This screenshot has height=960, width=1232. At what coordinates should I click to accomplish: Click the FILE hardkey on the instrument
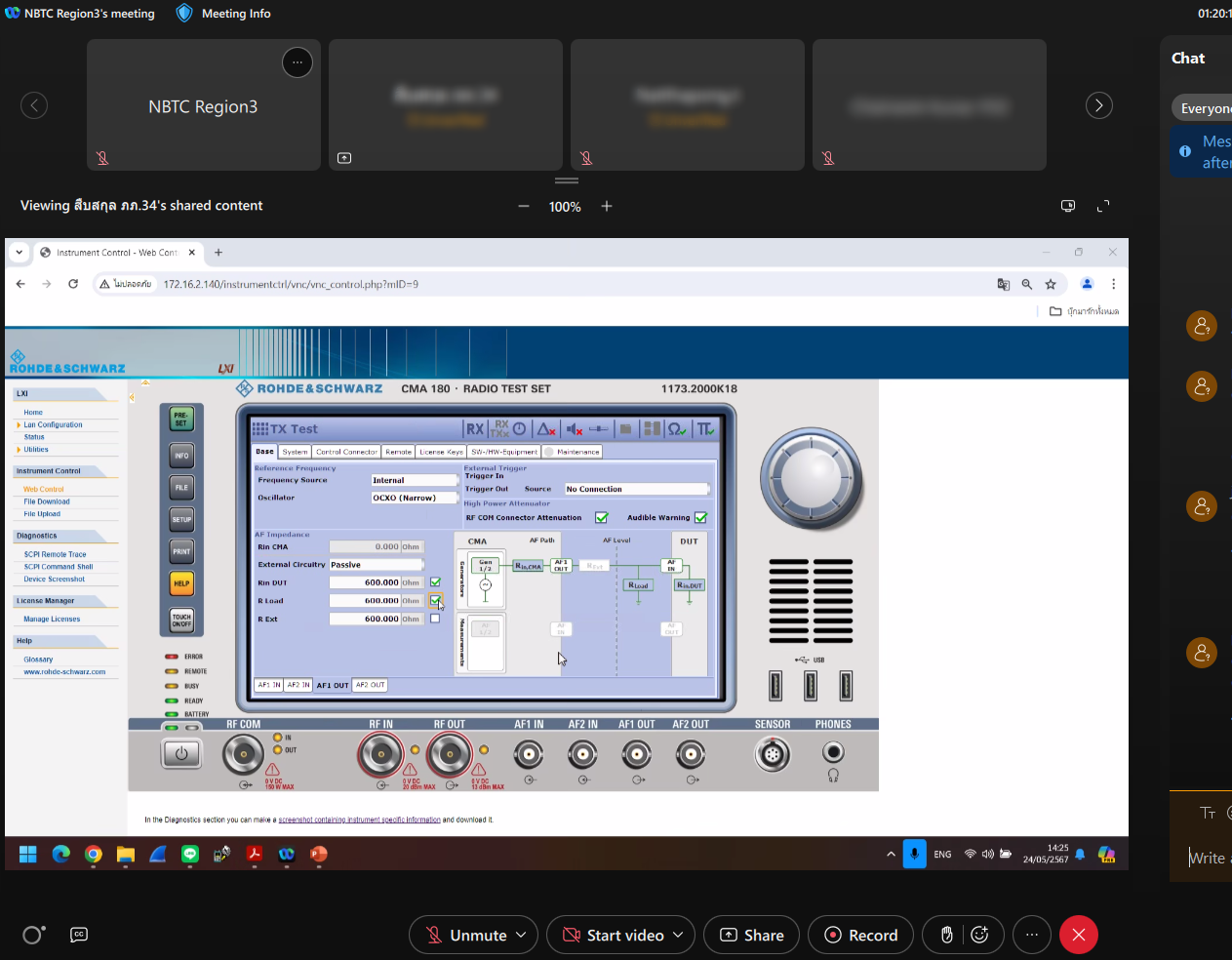click(x=181, y=488)
